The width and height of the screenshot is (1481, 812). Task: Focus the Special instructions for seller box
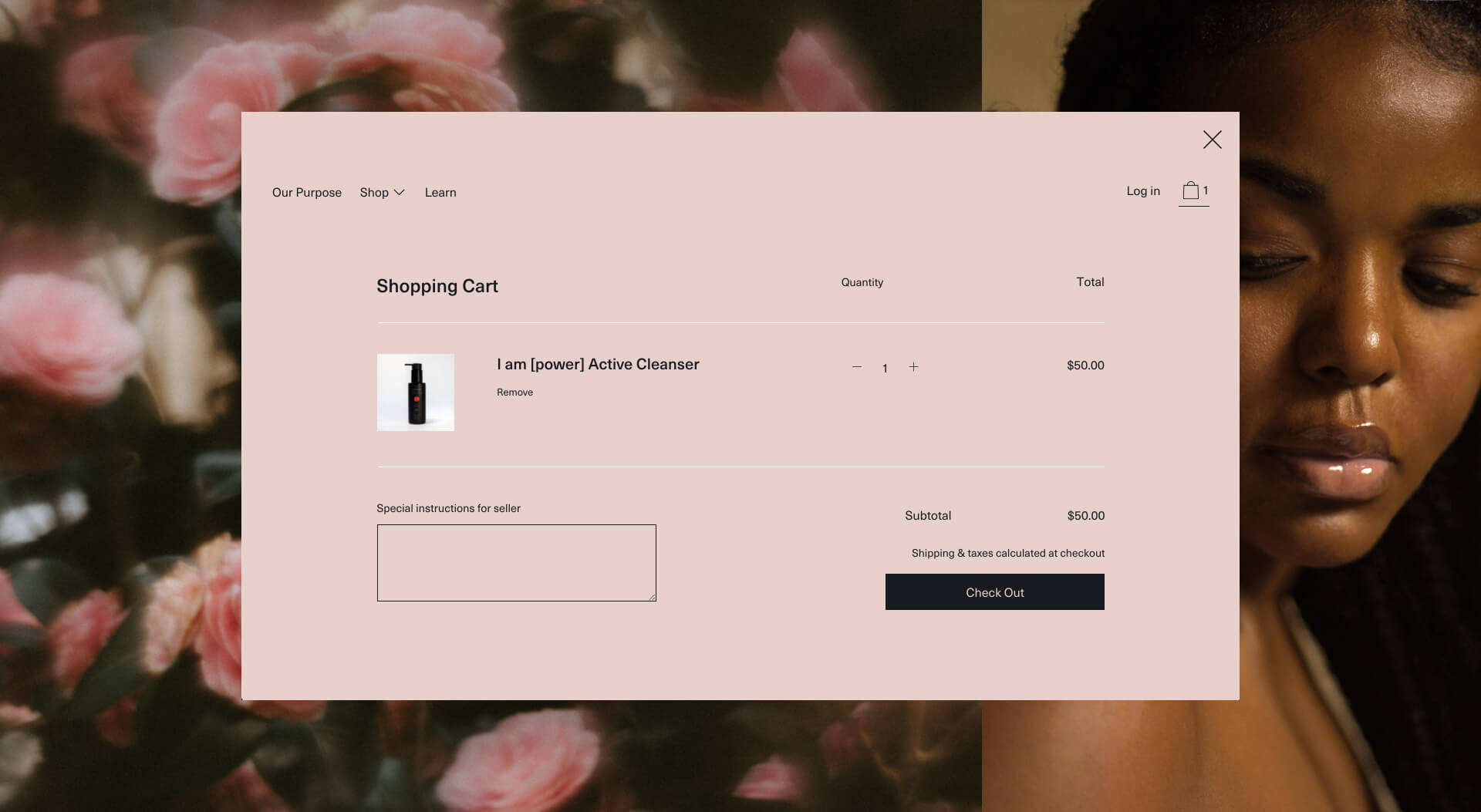point(516,563)
